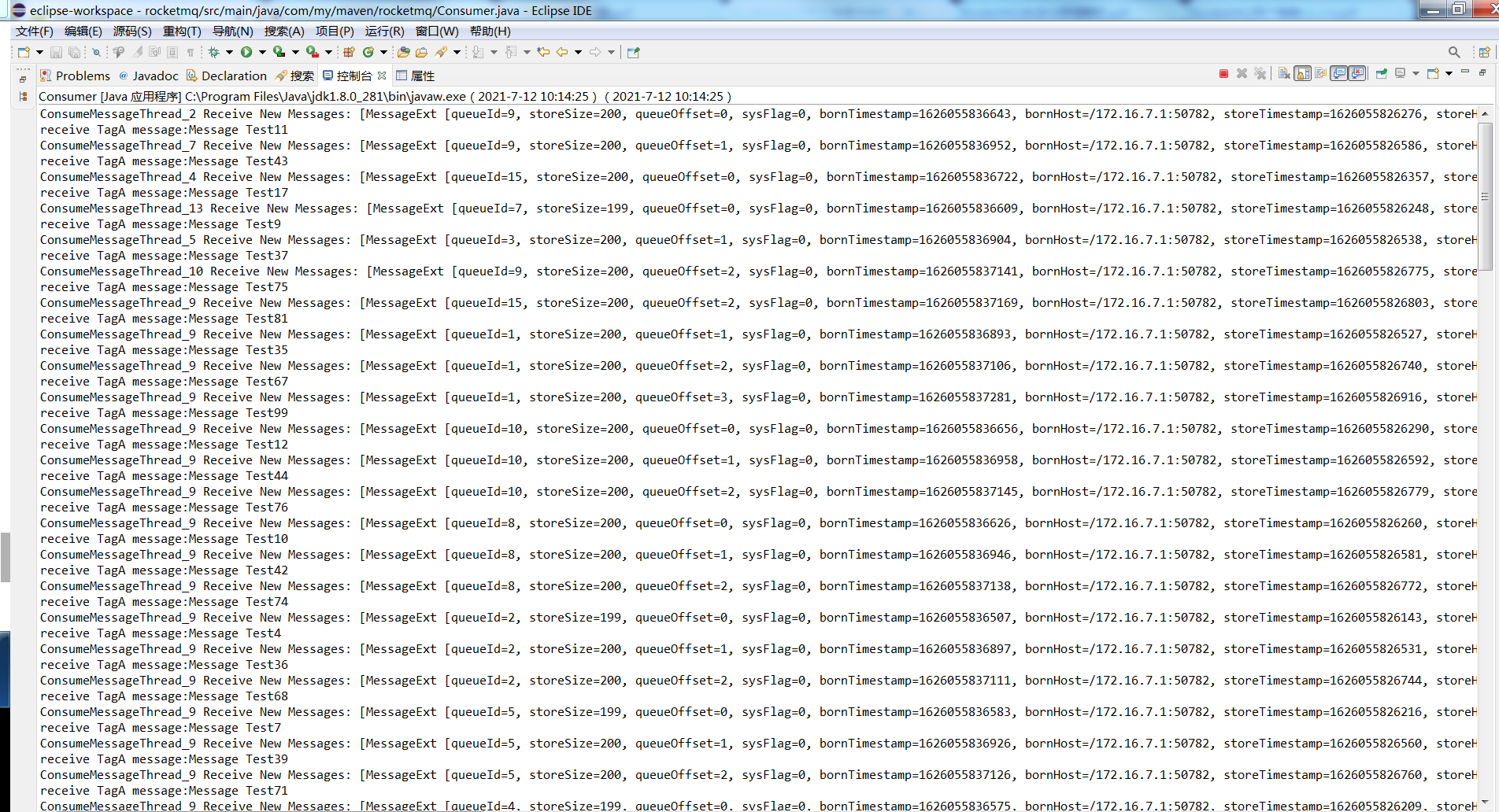Viewport: 1499px width, 812px height.
Task: Click console line 'receive TagA message:Message Test99'
Action: 164,413
